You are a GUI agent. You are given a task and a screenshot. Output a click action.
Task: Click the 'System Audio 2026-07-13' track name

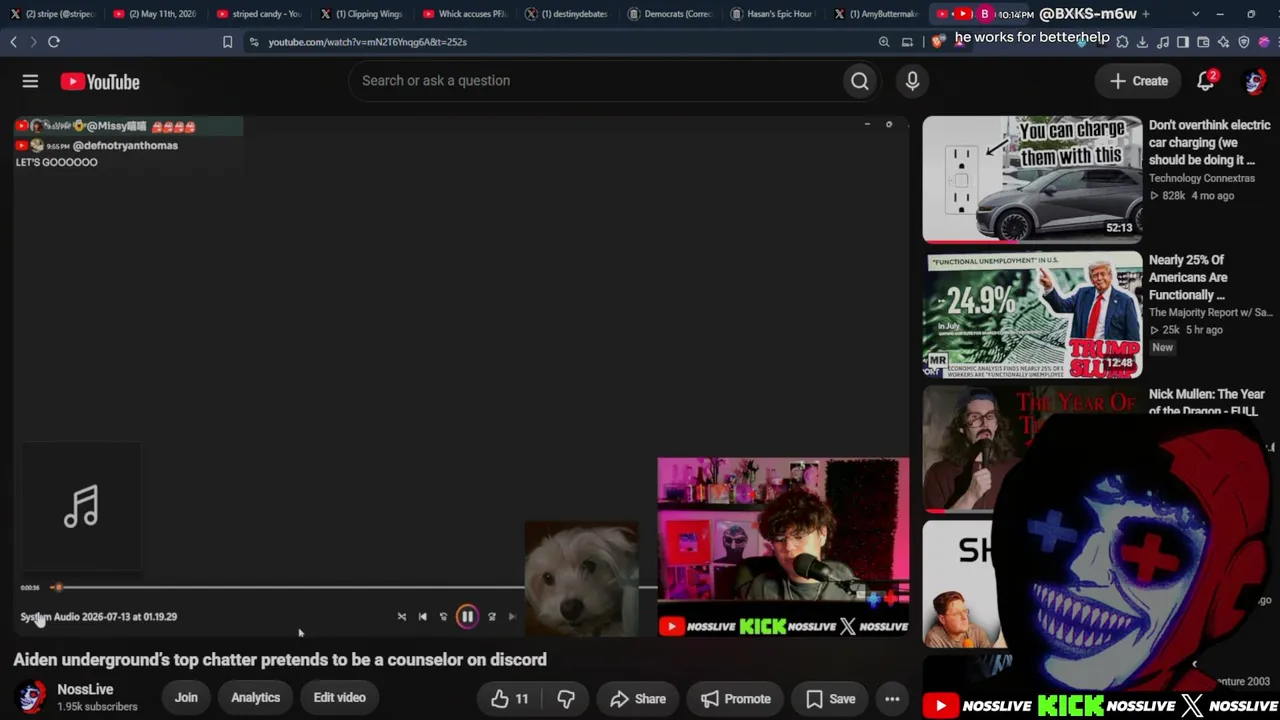pos(99,617)
